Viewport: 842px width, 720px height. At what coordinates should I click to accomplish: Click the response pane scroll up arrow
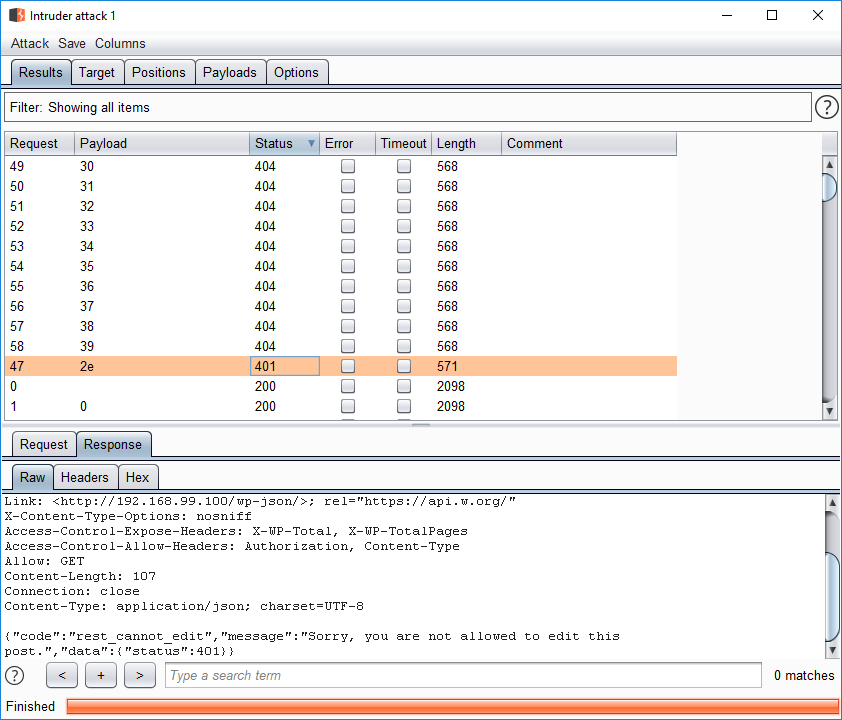[832, 503]
